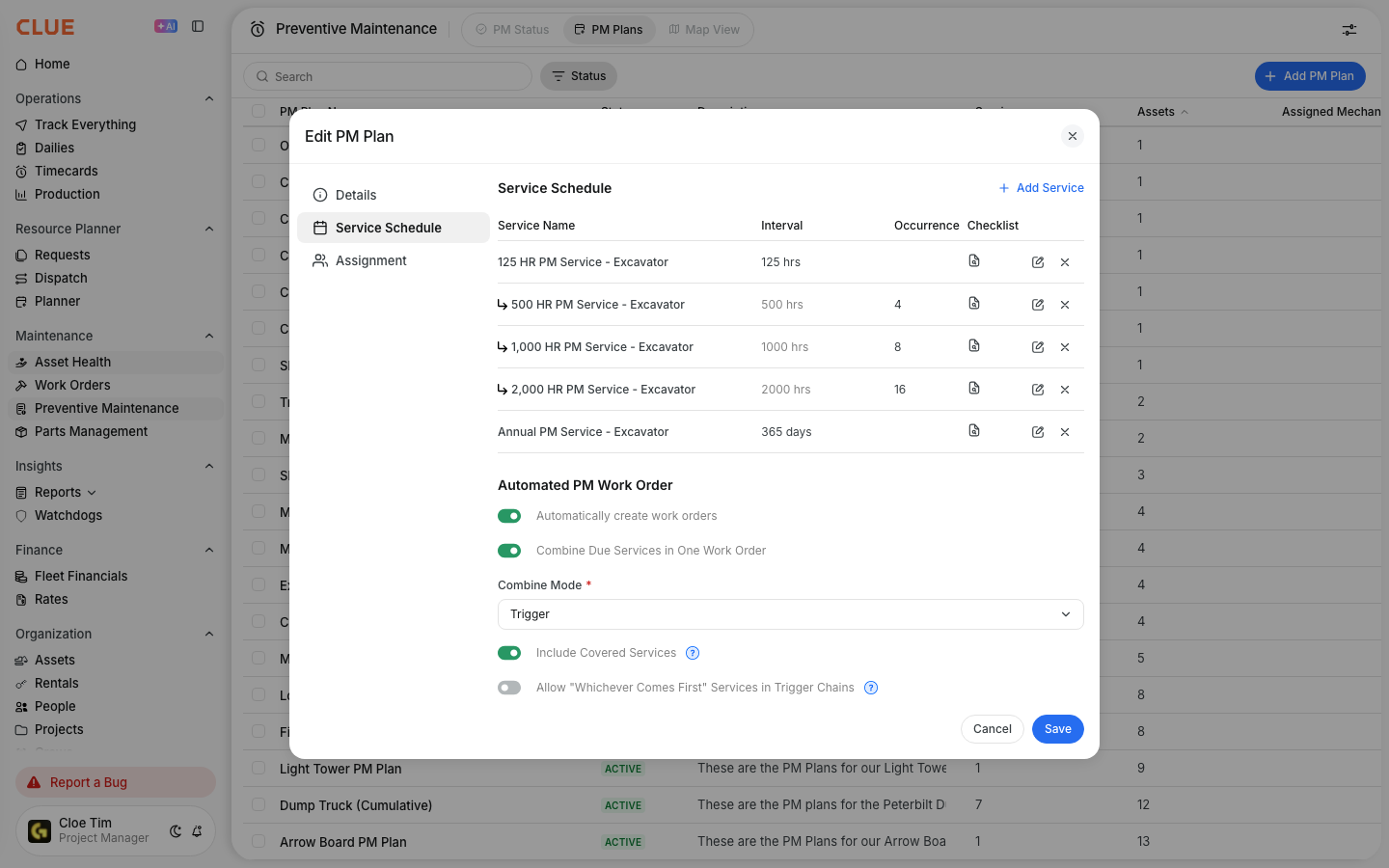This screenshot has width=1389, height=868.
Task: Check the Arrow Board PM Plan row checkbox
Action: tap(259, 842)
